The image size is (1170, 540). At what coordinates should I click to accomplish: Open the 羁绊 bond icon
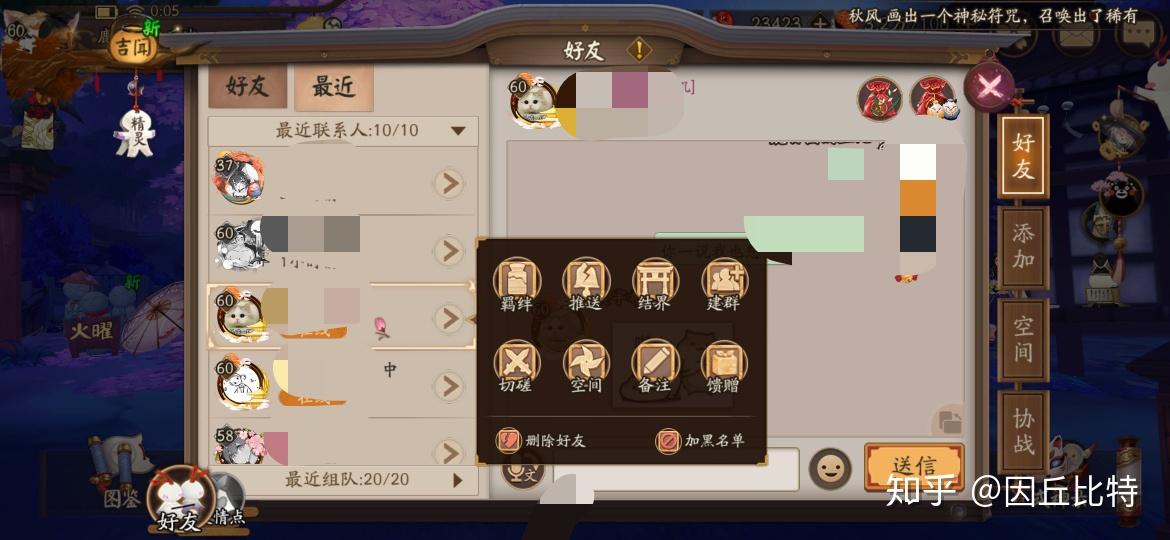(516, 283)
